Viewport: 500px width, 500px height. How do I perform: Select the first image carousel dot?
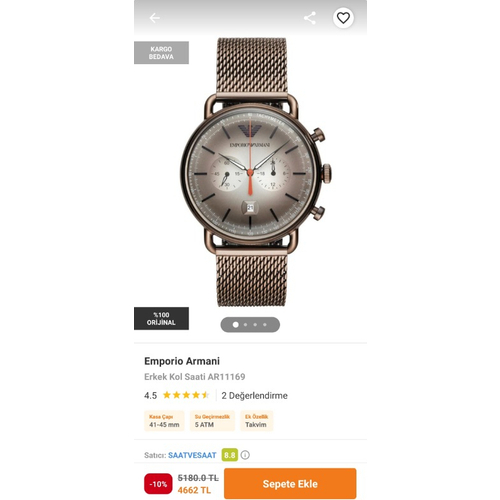[235, 325]
